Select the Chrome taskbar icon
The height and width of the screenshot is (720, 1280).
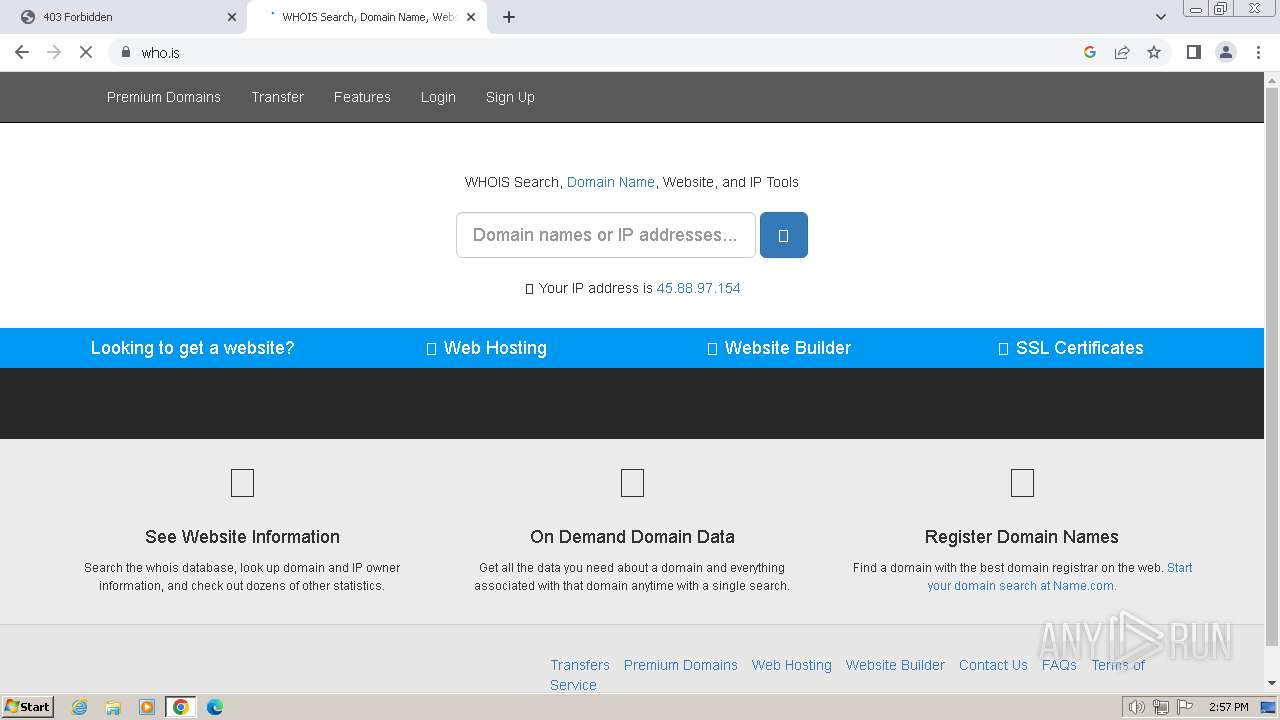(181, 707)
